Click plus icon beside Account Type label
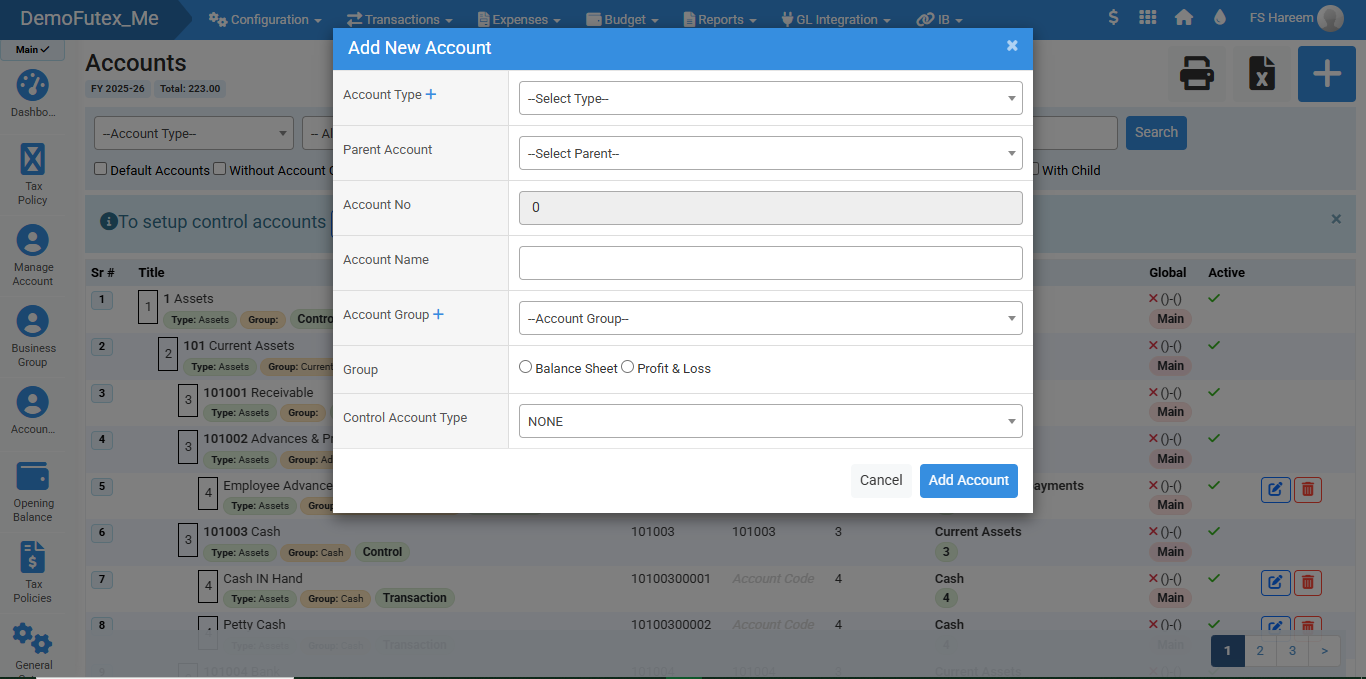Screen dimensions: 1366x679 pyautogui.click(x=431, y=95)
